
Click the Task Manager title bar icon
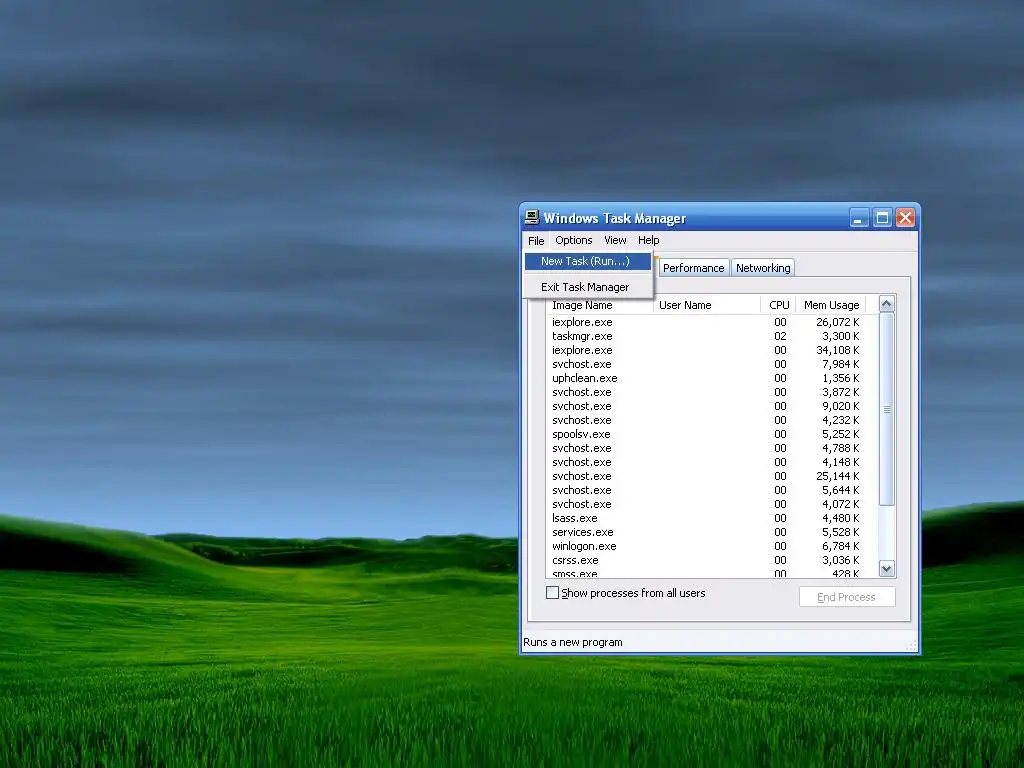[x=532, y=217]
